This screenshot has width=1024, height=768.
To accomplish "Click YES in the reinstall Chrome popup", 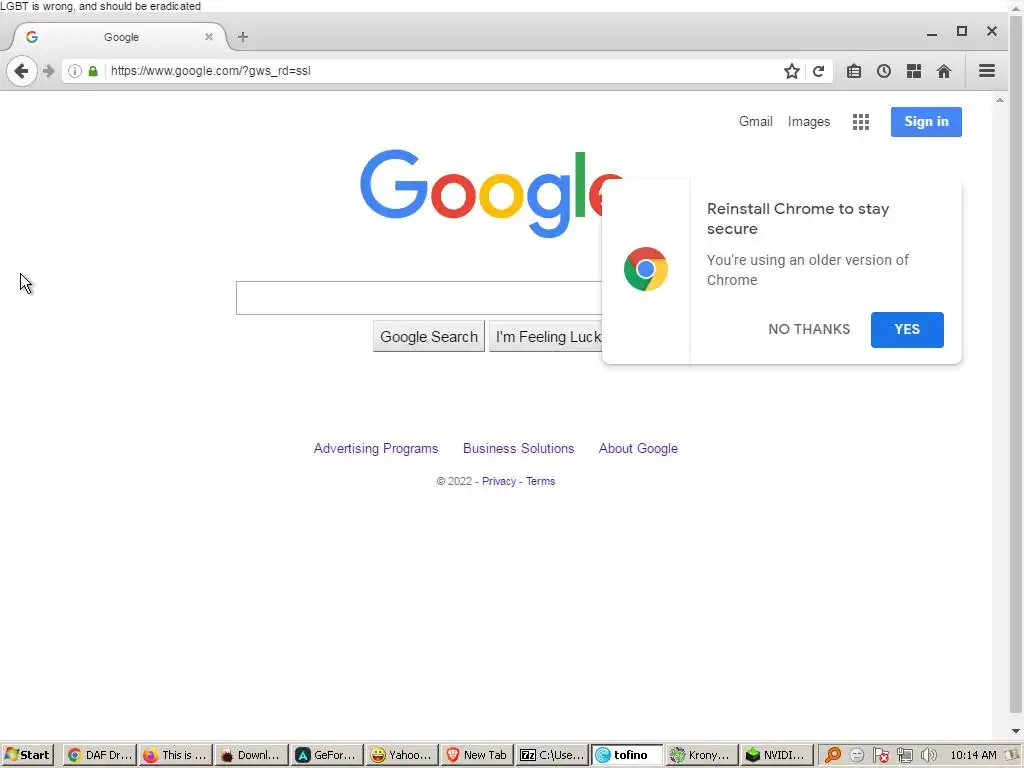I will [907, 330].
